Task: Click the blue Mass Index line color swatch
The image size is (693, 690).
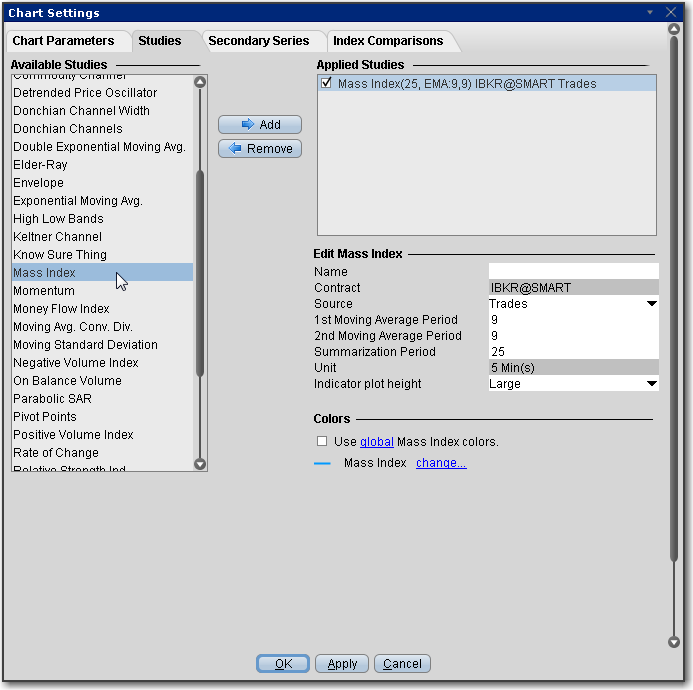Action: click(x=322, y=464)
